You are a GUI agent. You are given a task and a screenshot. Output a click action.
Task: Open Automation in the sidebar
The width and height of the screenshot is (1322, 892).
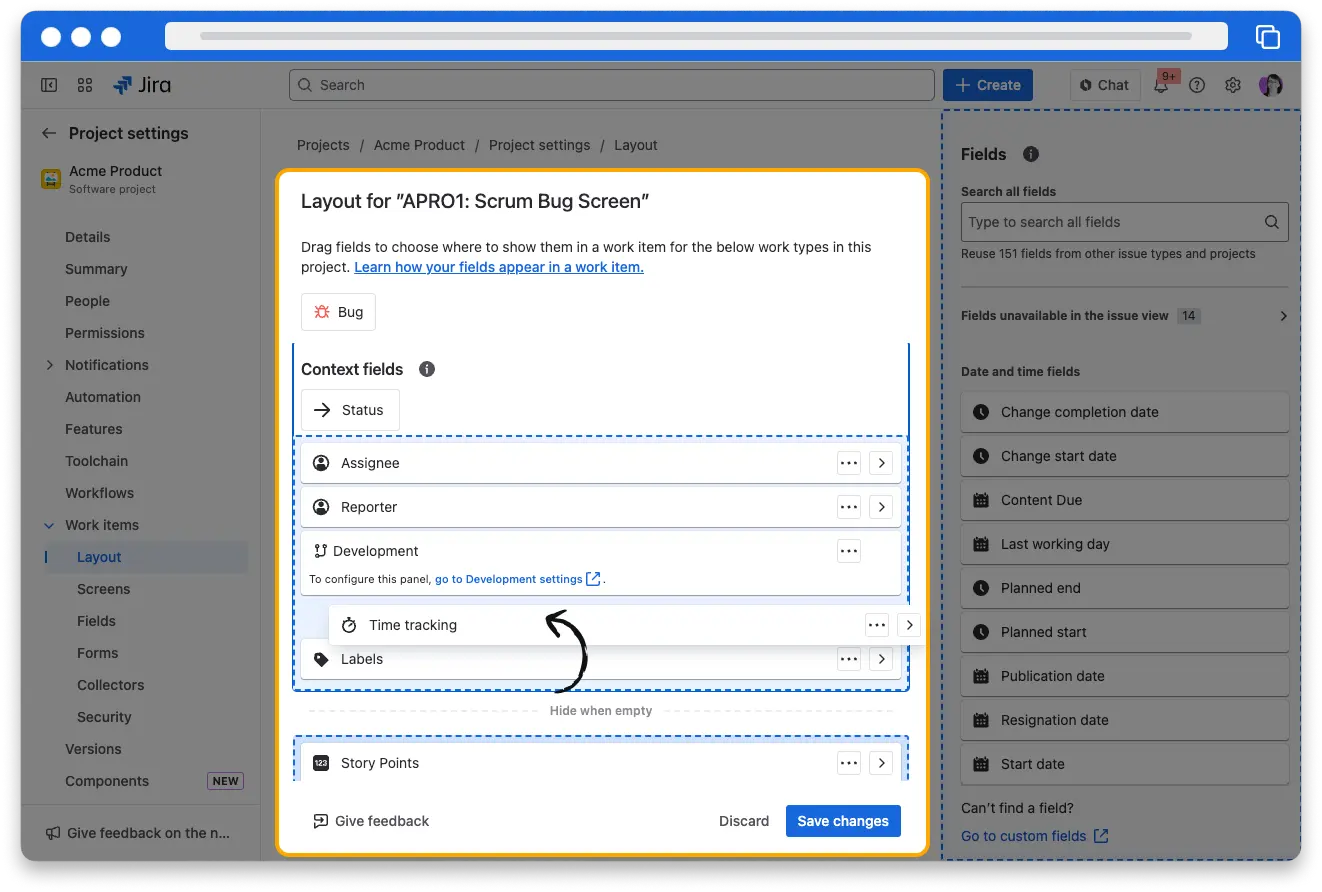tap(103, 397)
